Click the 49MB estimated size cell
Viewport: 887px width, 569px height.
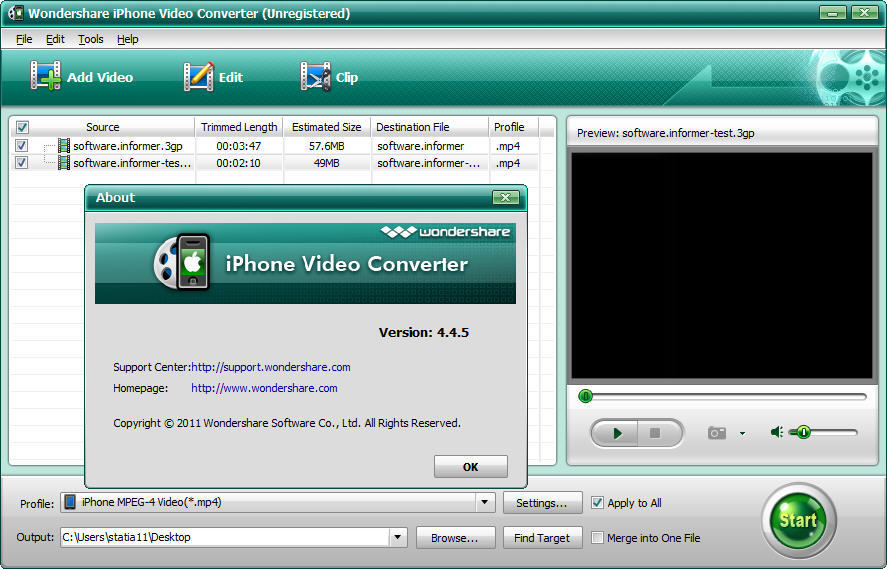pyautogui.click(x=327, y=163)
